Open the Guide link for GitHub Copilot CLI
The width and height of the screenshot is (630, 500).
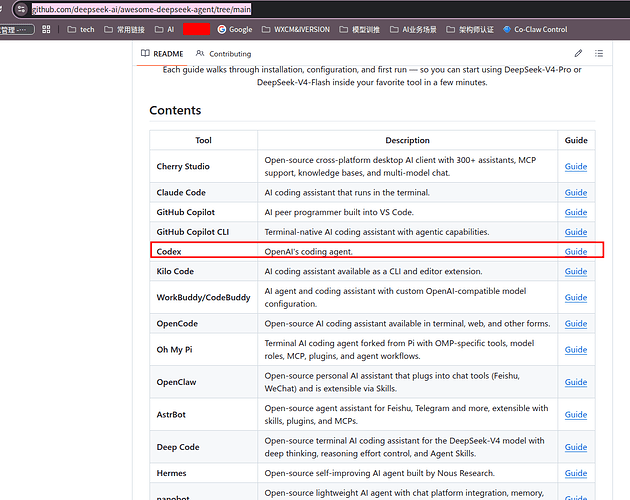[x=576, y=232]
